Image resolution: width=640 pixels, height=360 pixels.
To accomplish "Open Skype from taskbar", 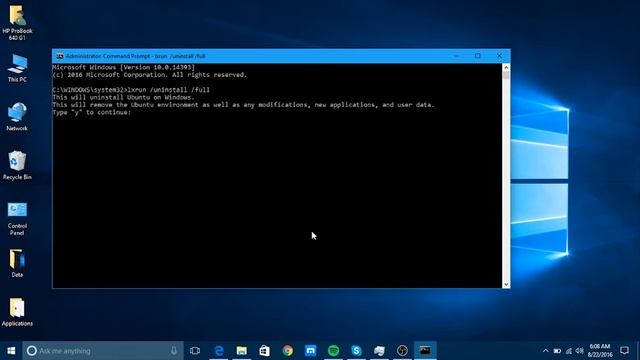I will [356, 351].
